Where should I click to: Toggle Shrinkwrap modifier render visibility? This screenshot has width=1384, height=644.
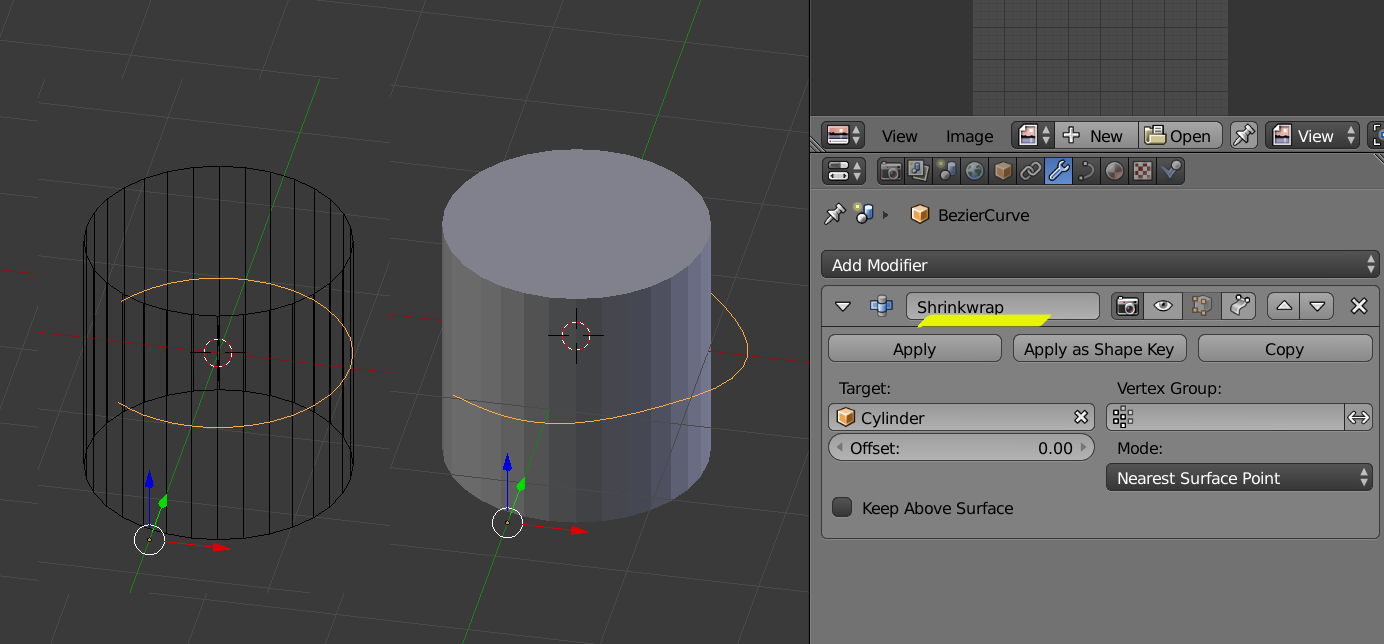click(1128, 306)
